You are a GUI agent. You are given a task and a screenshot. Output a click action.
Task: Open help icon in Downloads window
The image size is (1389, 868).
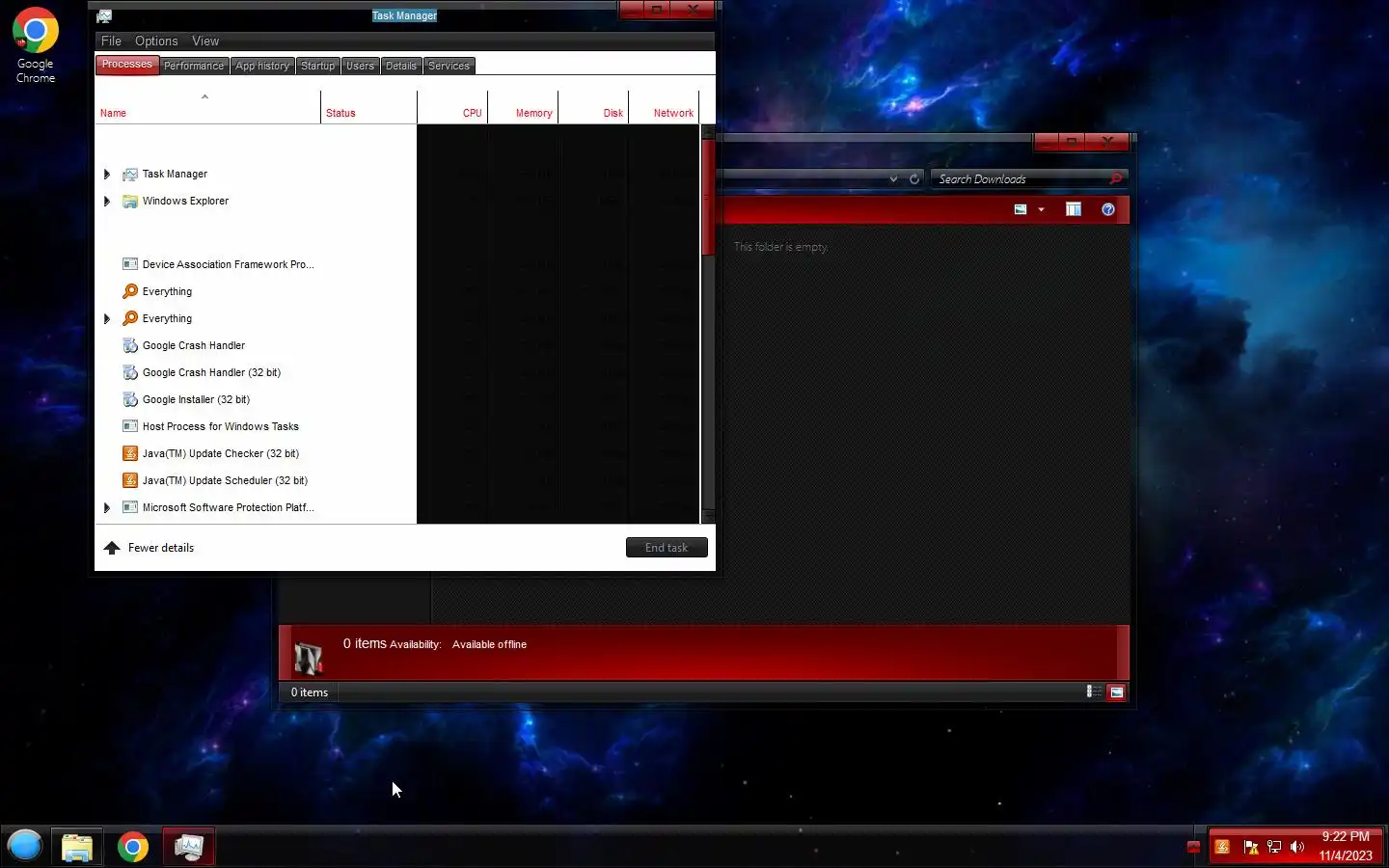pyautogui.click(x=1108, y=209)
